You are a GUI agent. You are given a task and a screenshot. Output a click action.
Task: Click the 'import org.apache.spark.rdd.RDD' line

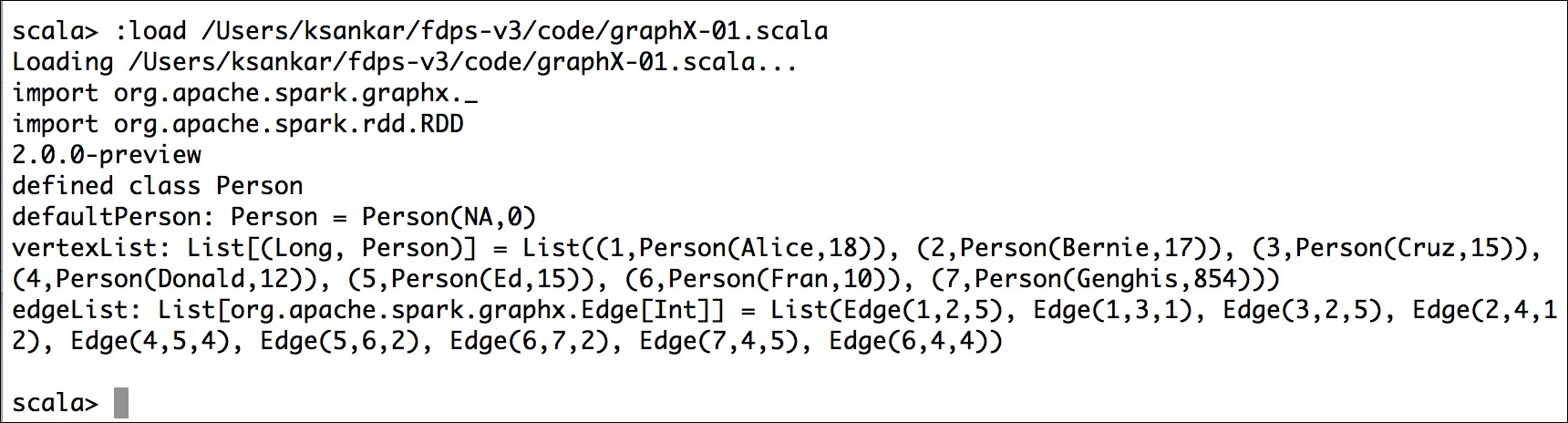tap(238, 124)
